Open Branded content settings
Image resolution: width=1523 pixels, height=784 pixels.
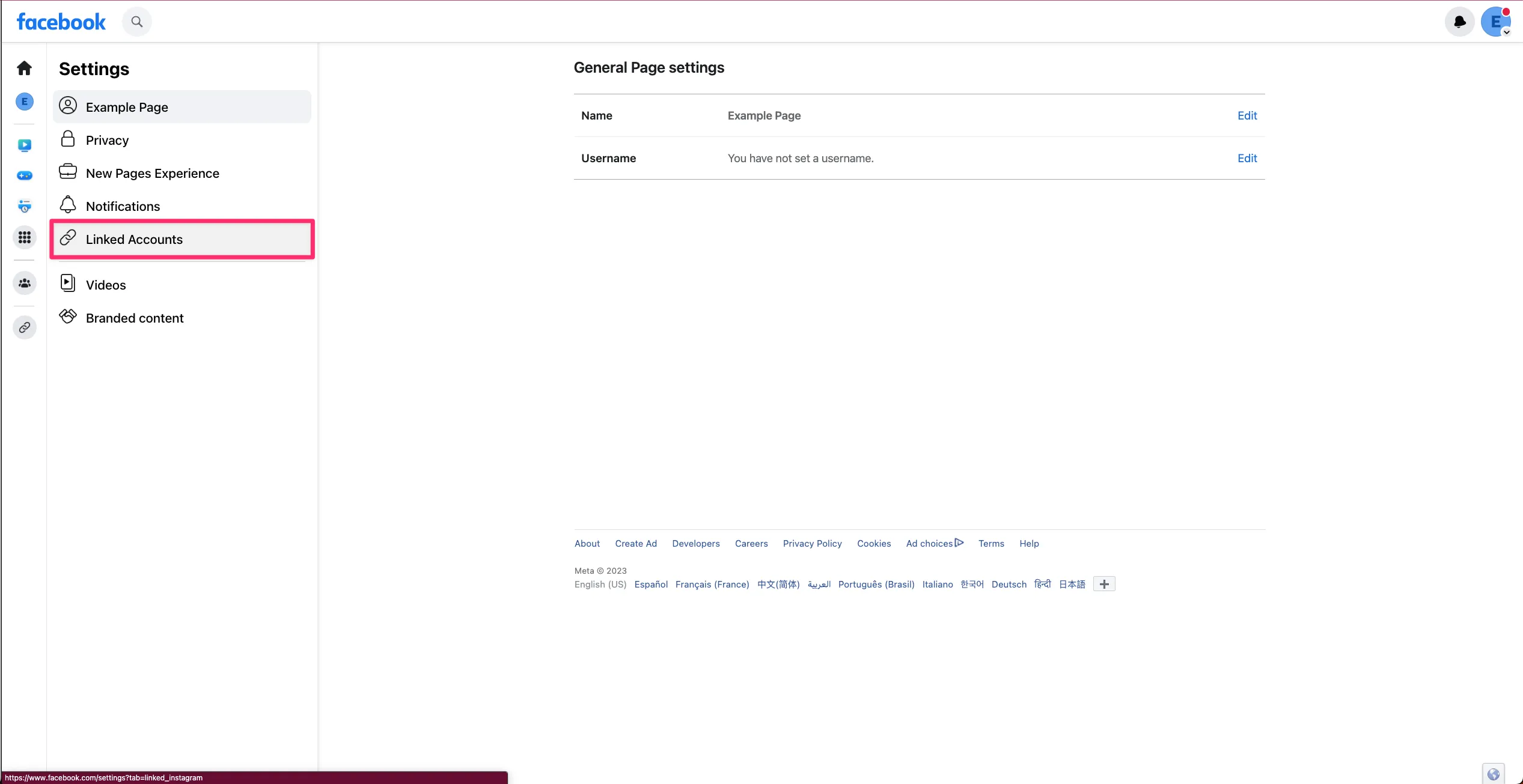point(182,318)
